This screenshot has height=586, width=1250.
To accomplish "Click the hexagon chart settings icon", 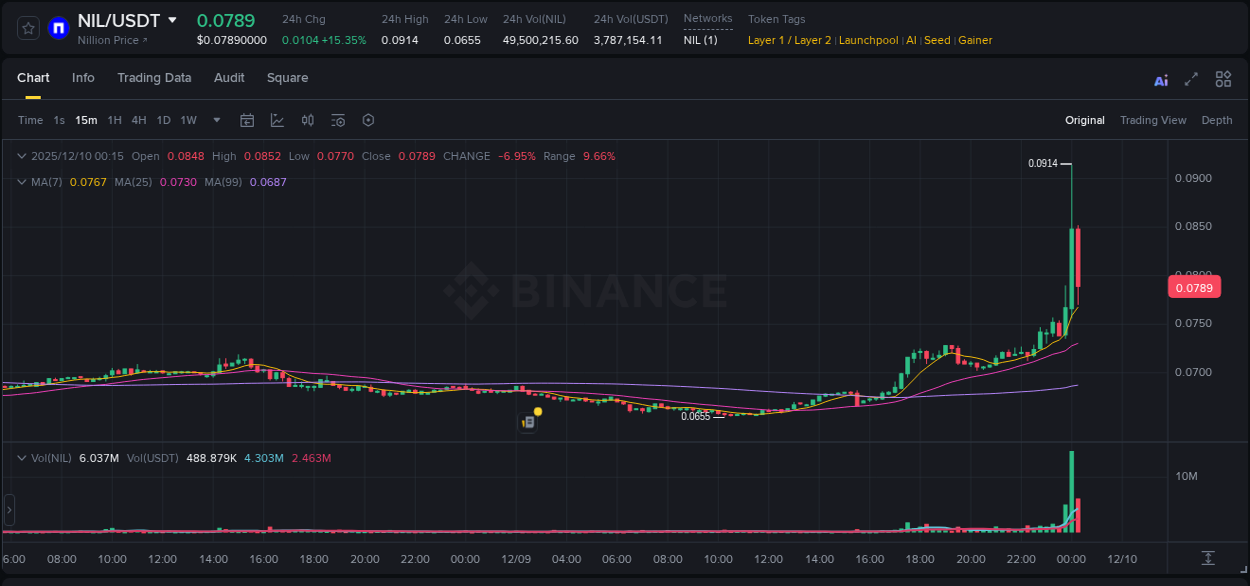I will [368, 120].
